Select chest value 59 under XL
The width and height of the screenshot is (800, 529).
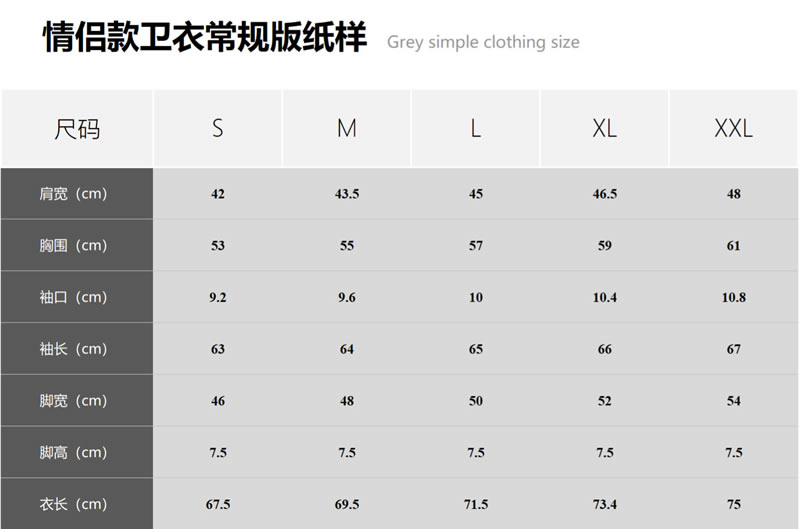604,246
